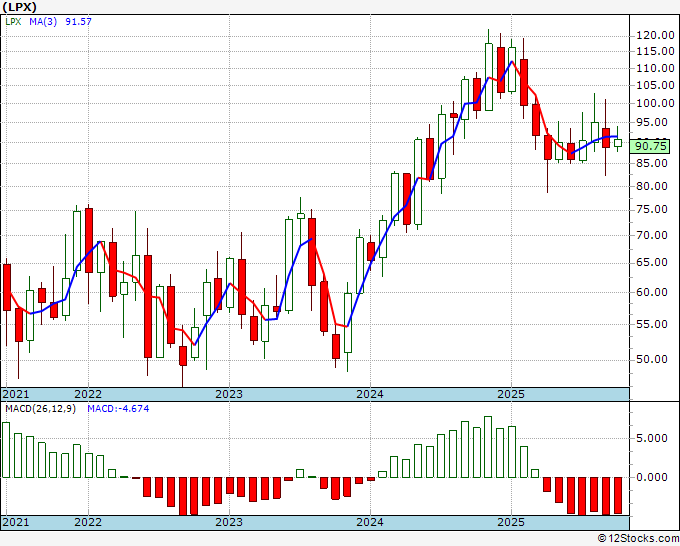This screenshot has width=680, height=546.
Task: Click the MACD:-4.674 value label
Action: [118, 409]
